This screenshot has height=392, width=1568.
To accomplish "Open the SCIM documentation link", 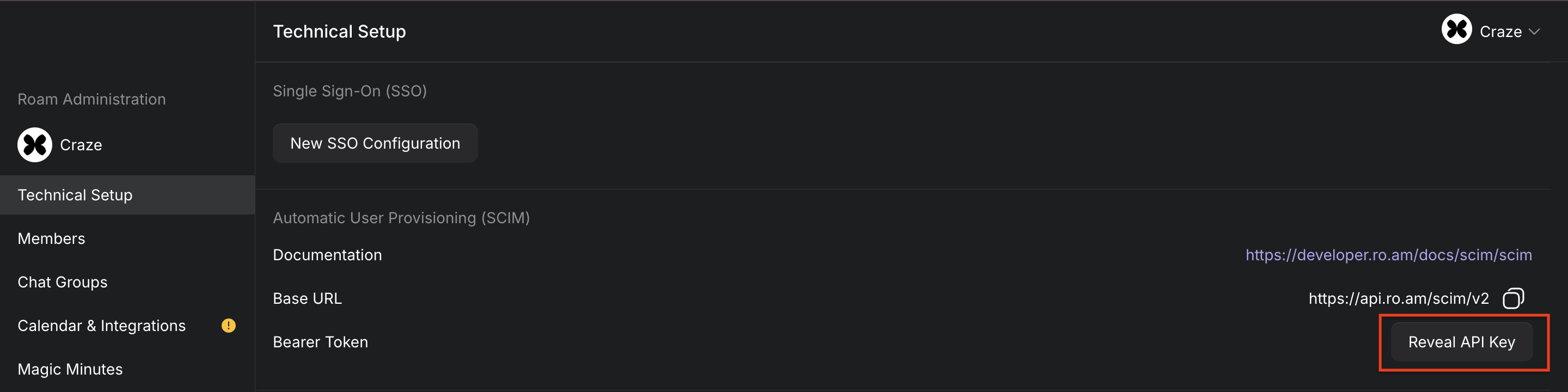I will 1388,255.
